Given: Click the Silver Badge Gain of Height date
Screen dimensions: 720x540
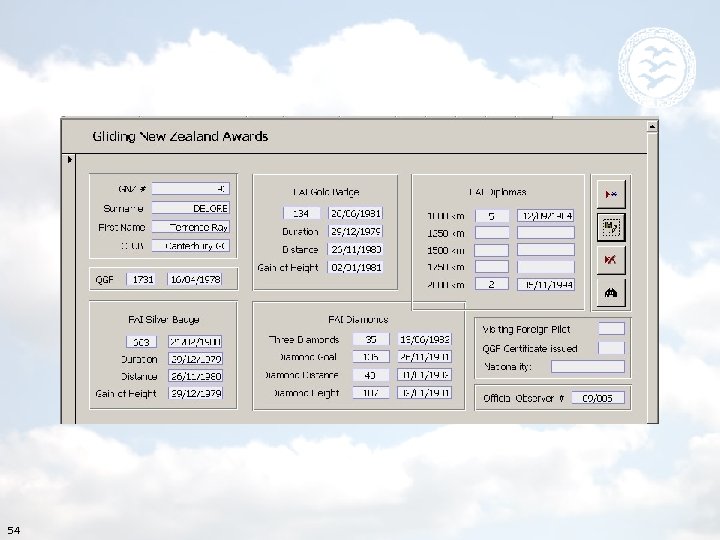Looking at the screenshot, I should (196, 393).
